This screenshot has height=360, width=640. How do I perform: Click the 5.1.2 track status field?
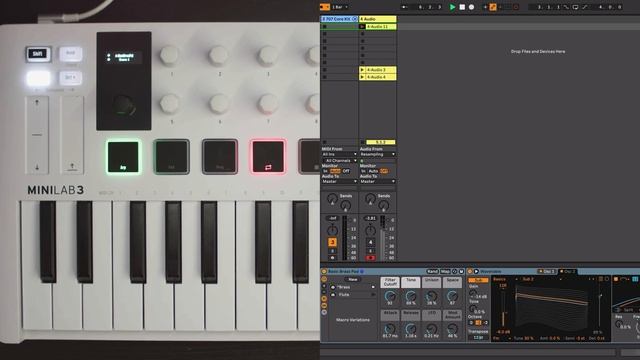click(x=381, y=142)
